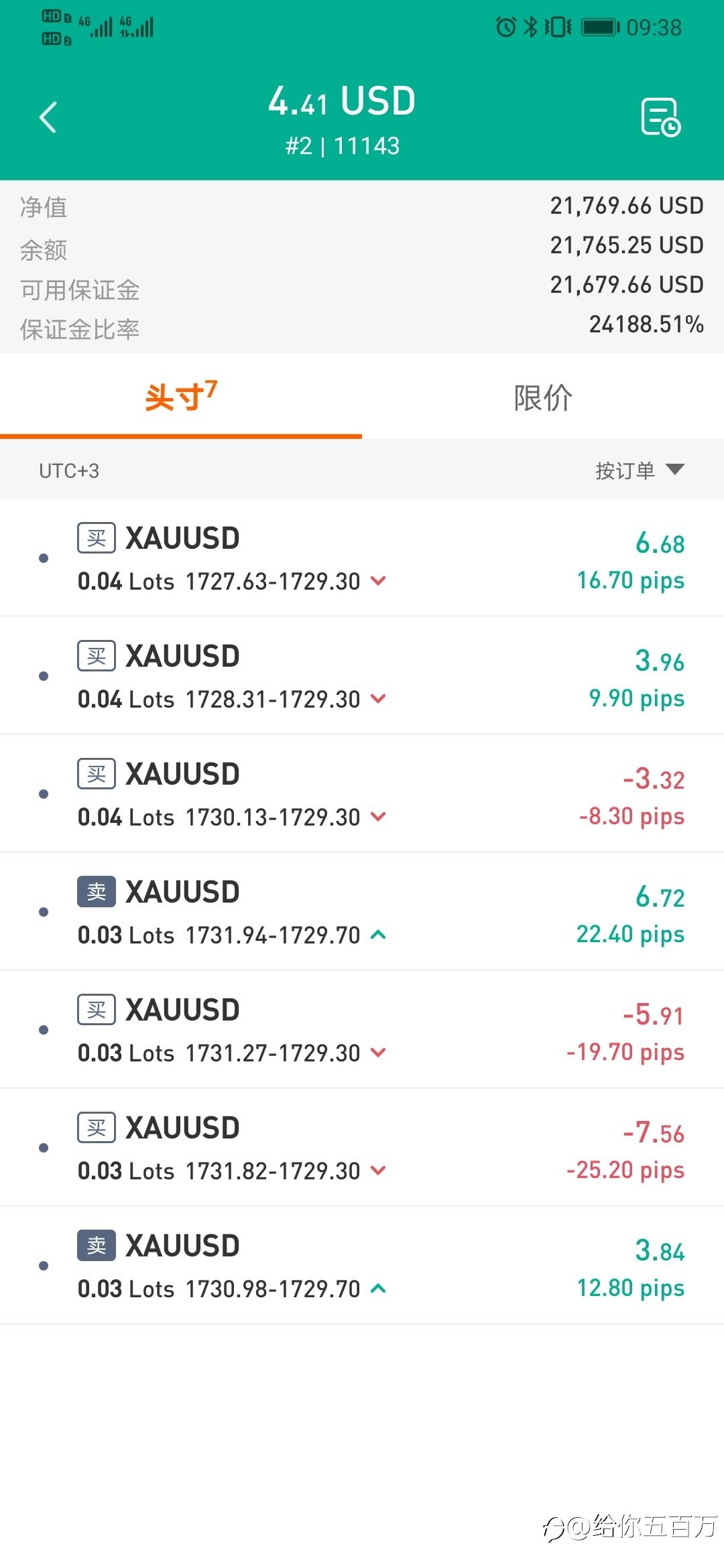Tap the back arrow in header
724x1568 pixels.
point(48,118)
